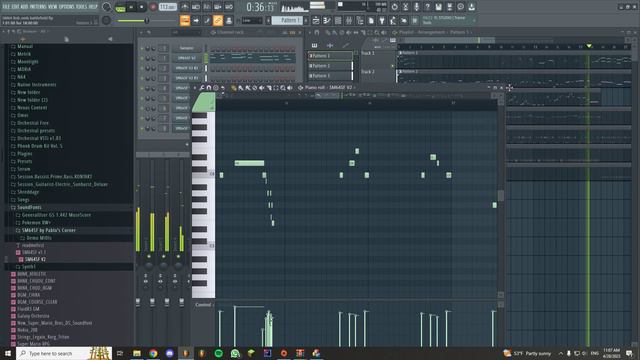Toggle the countdown-before-recording icon
The height and width of the screenshot is (360, 640).
click(207, 7)
